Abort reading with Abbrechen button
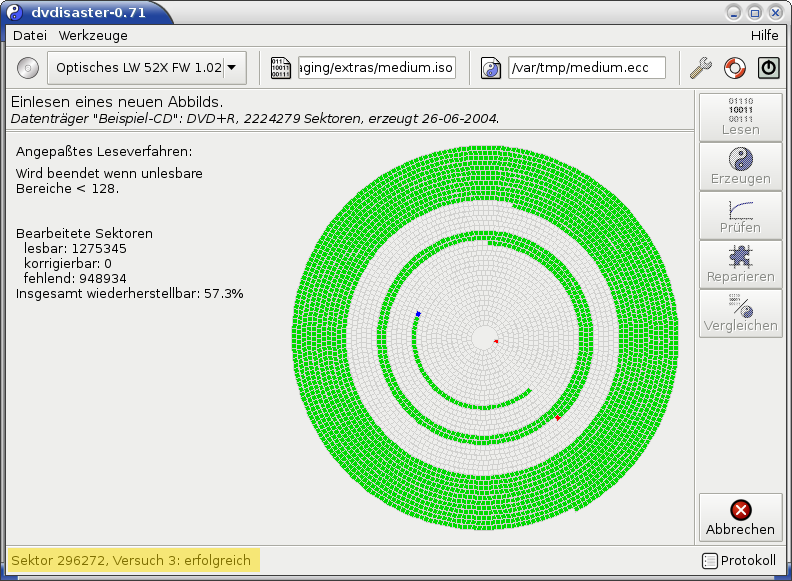 pyautogui.click(x=740, y=517)
